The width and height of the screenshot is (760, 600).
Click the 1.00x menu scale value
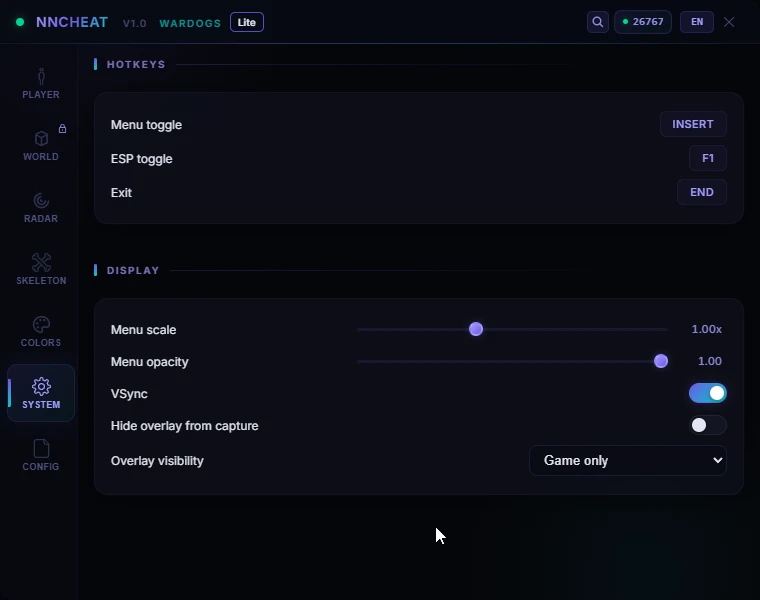(706, 329)
